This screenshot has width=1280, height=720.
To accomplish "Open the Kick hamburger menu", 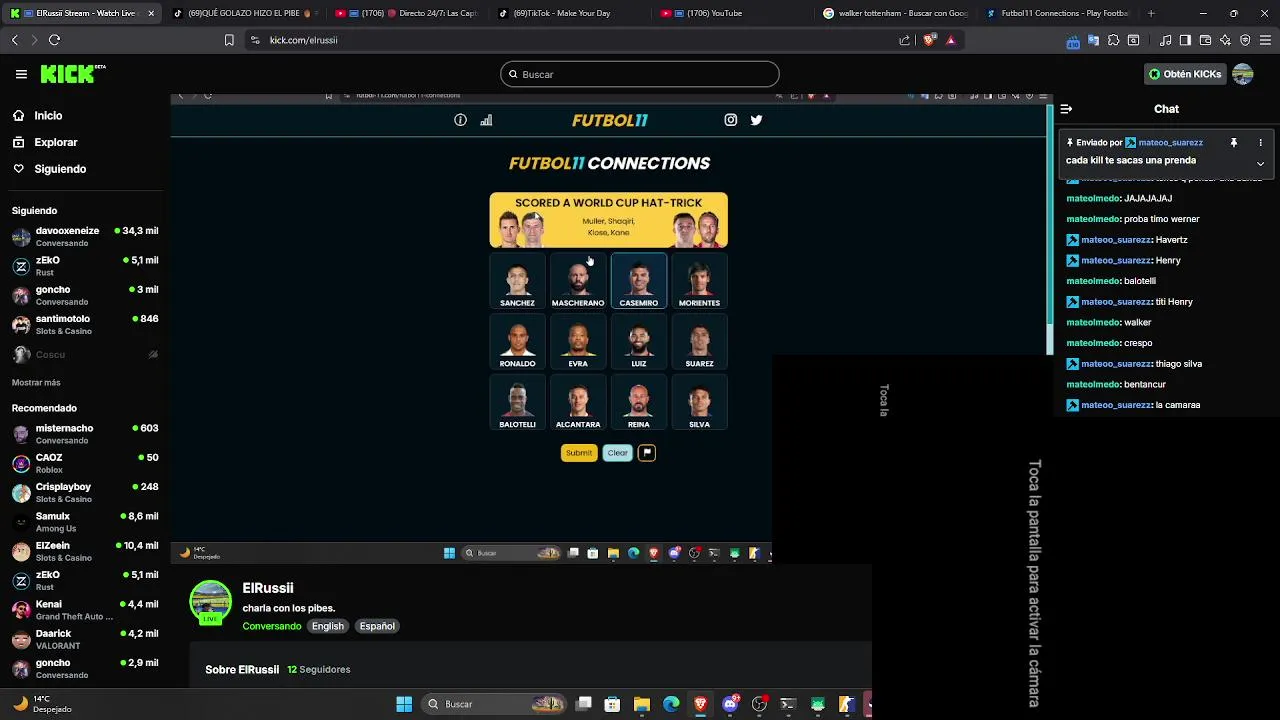I will 21,74.
